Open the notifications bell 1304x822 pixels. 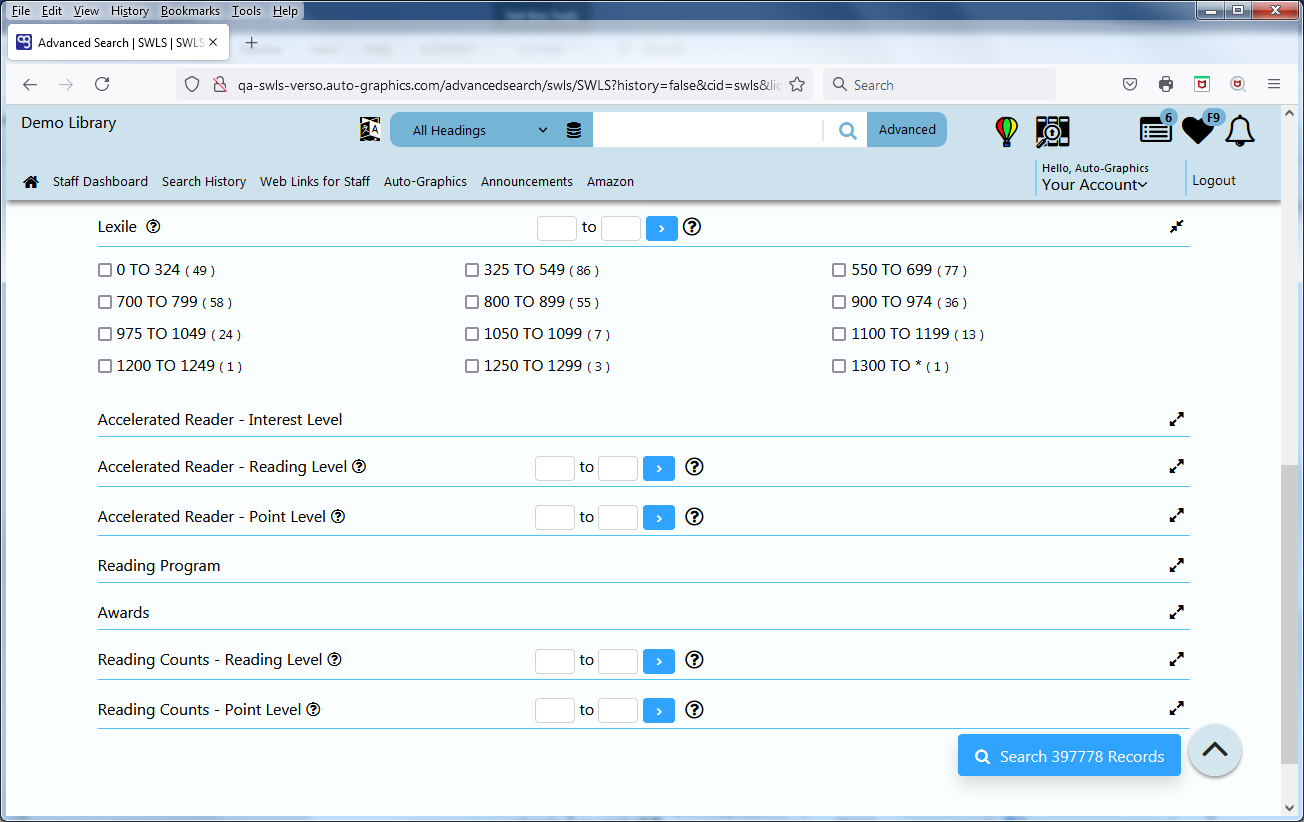(x=1240, y=130)
